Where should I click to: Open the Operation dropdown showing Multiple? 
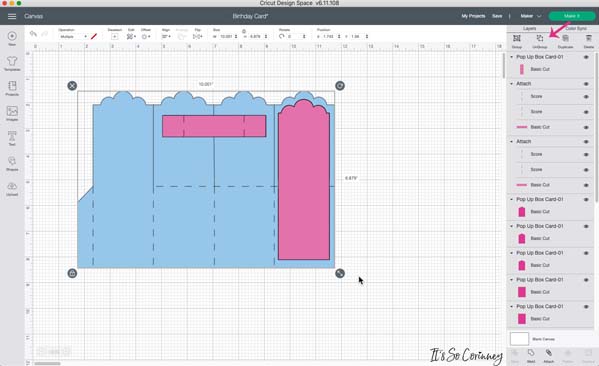coord(73,37)
